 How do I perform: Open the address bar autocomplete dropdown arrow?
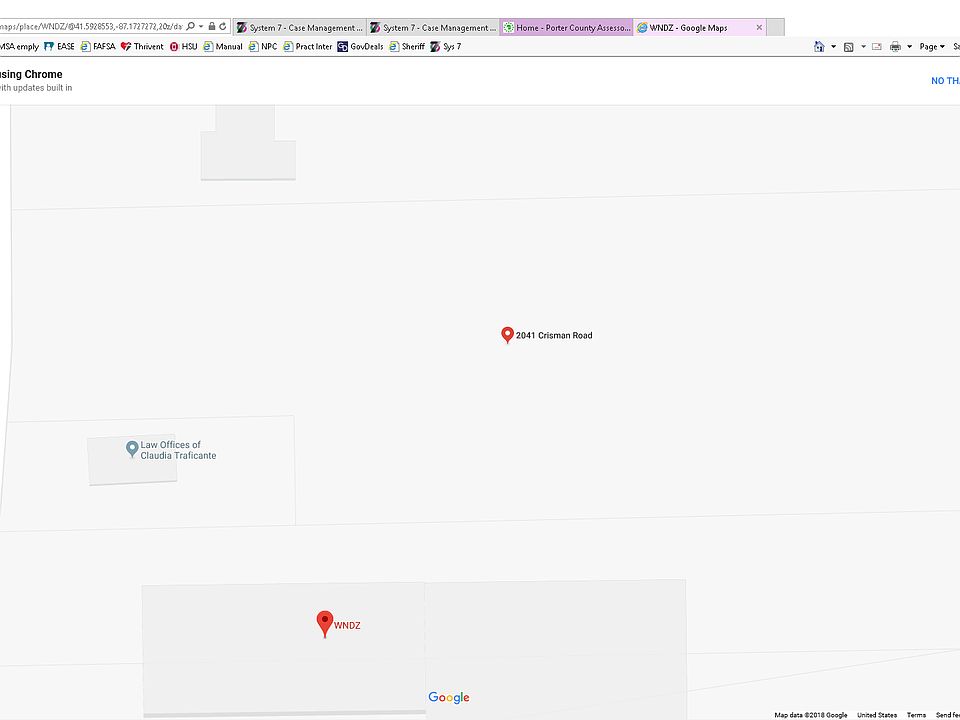201,27
